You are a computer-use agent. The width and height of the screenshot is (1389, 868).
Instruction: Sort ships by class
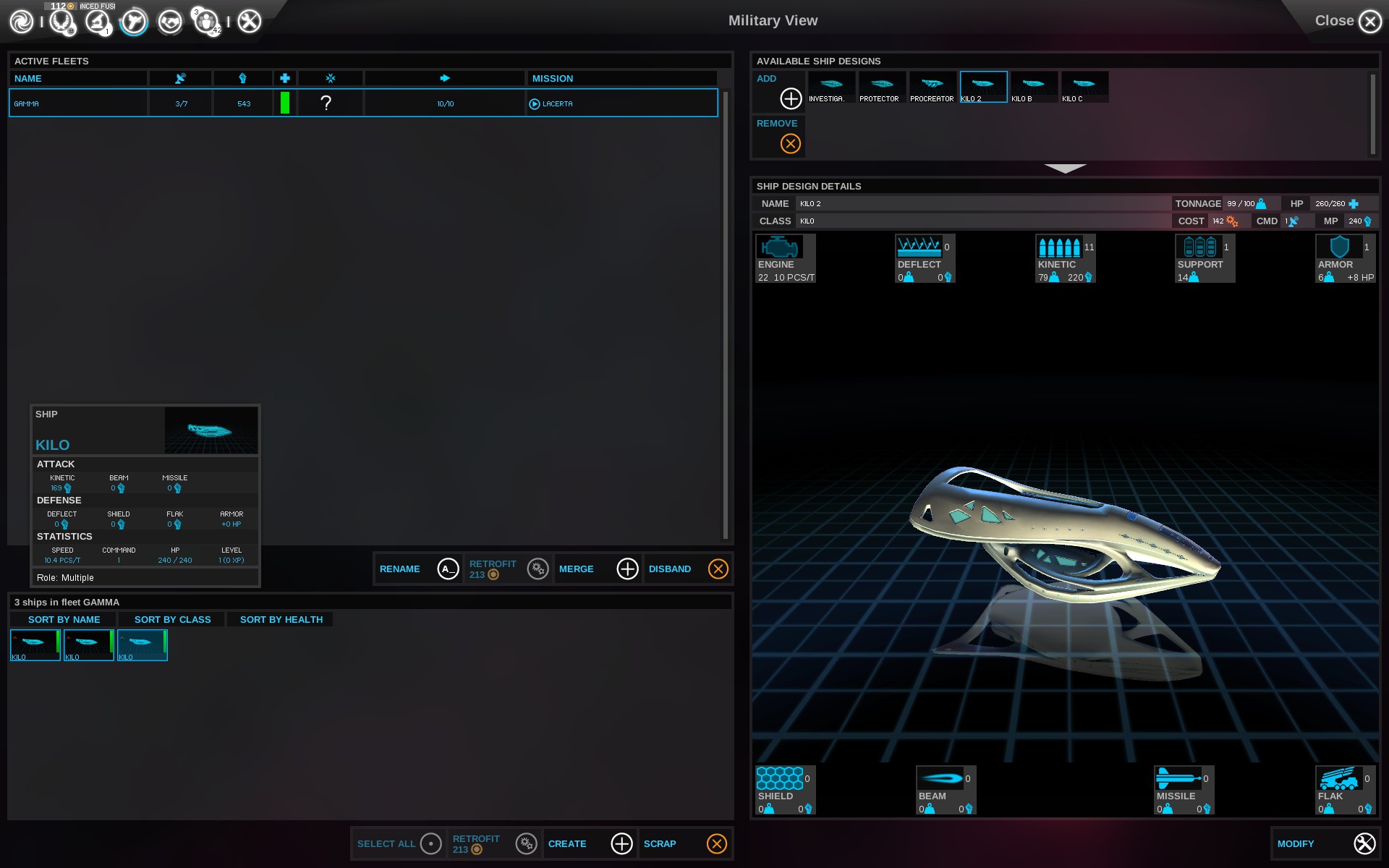tap(172, 620)
